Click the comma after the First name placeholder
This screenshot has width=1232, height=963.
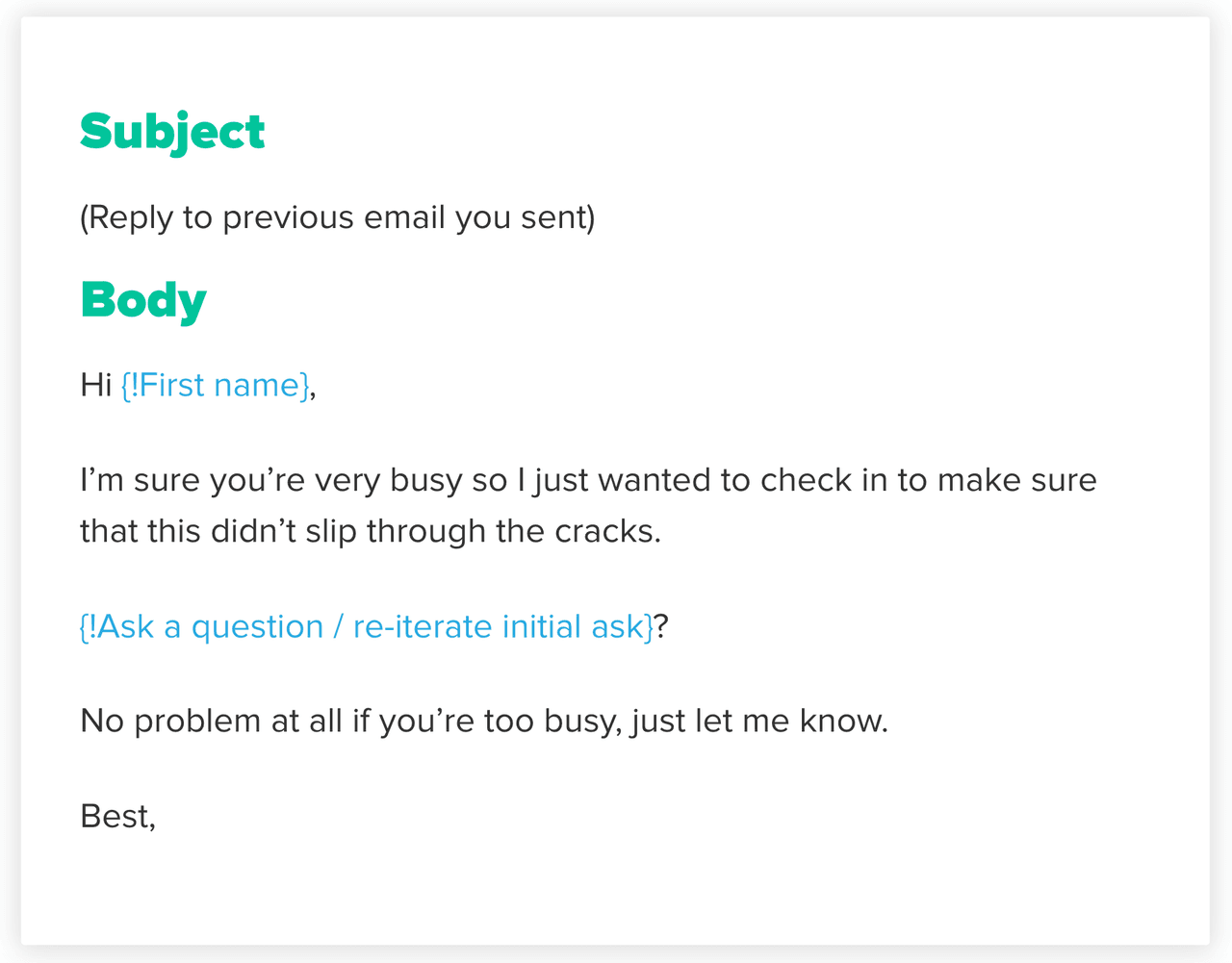click(x=314, y=389)
